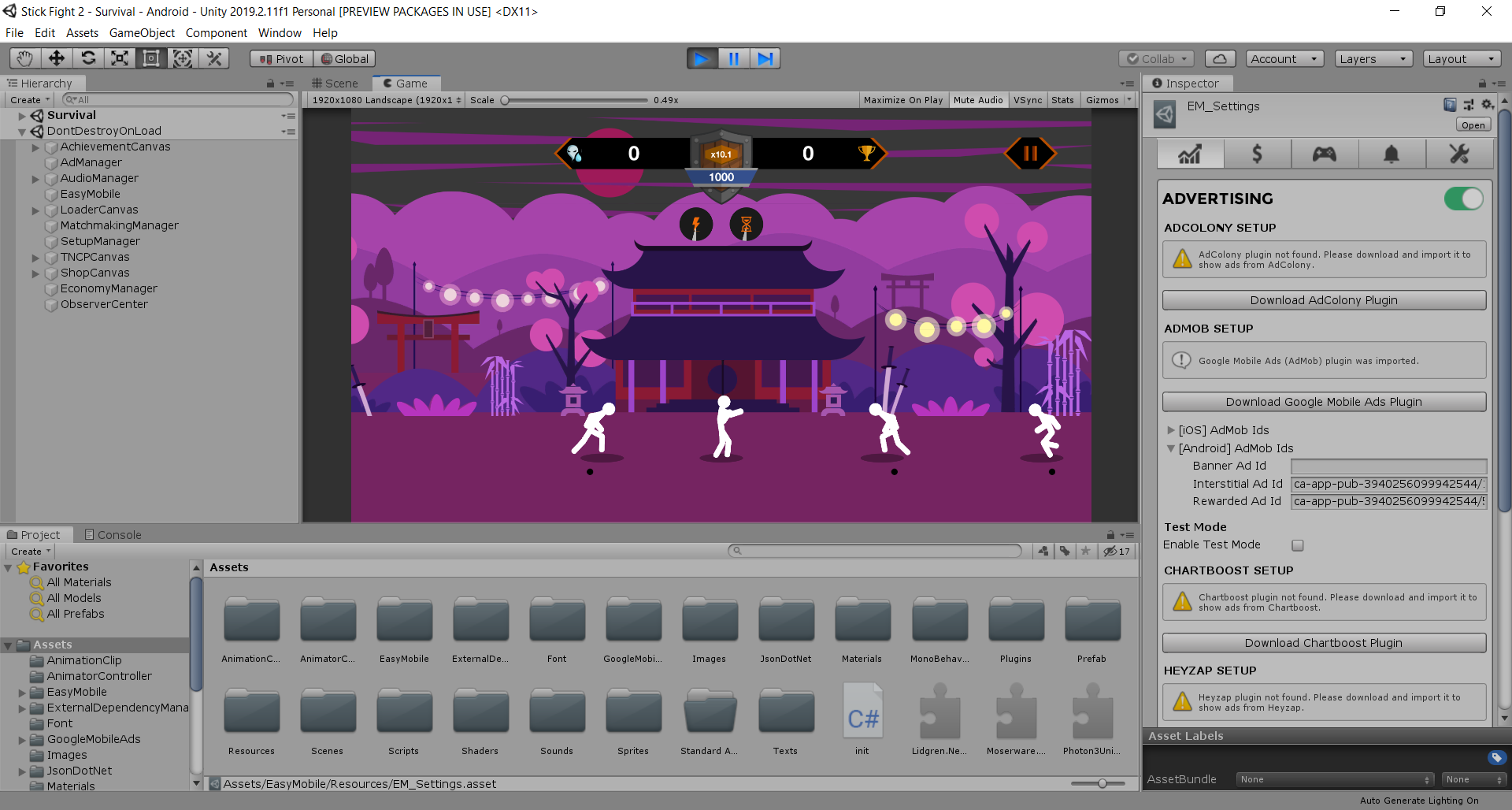This screenshot has height=810, width=1512.
Task: Toggle Maximize On Play
Action: click(x=902, y=100)
